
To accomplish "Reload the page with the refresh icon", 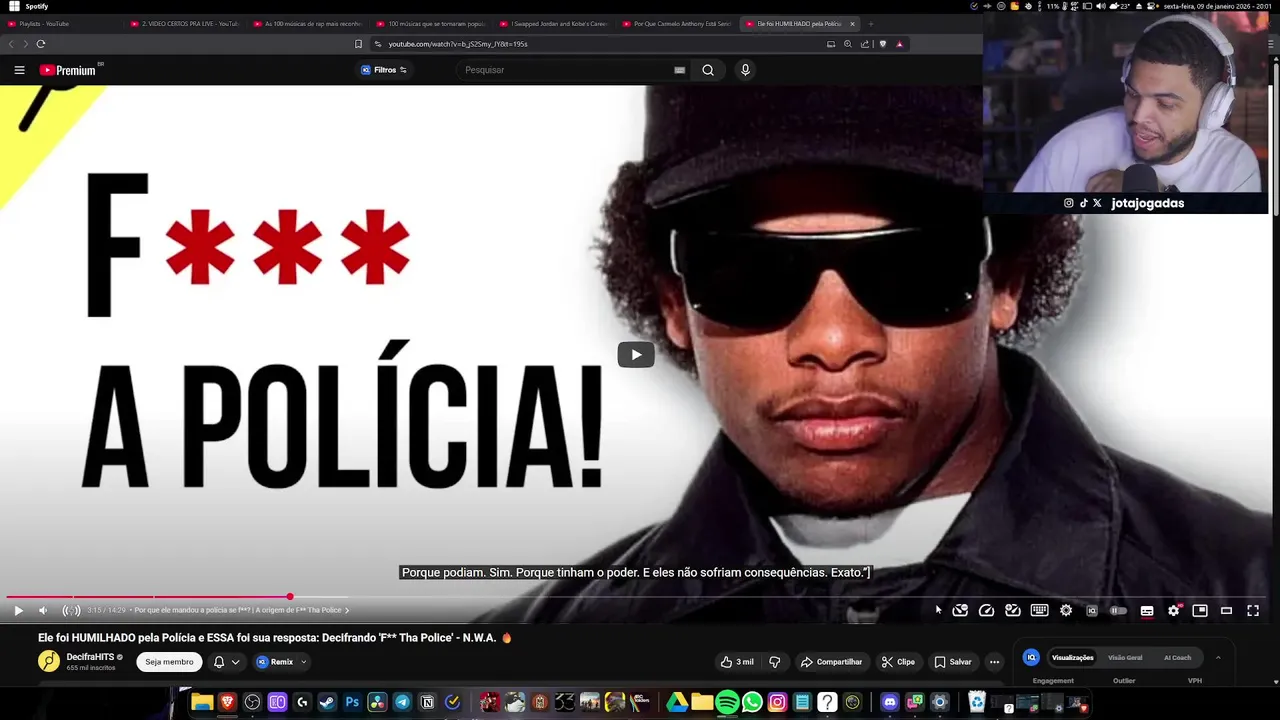I will (x=41, y=44).
